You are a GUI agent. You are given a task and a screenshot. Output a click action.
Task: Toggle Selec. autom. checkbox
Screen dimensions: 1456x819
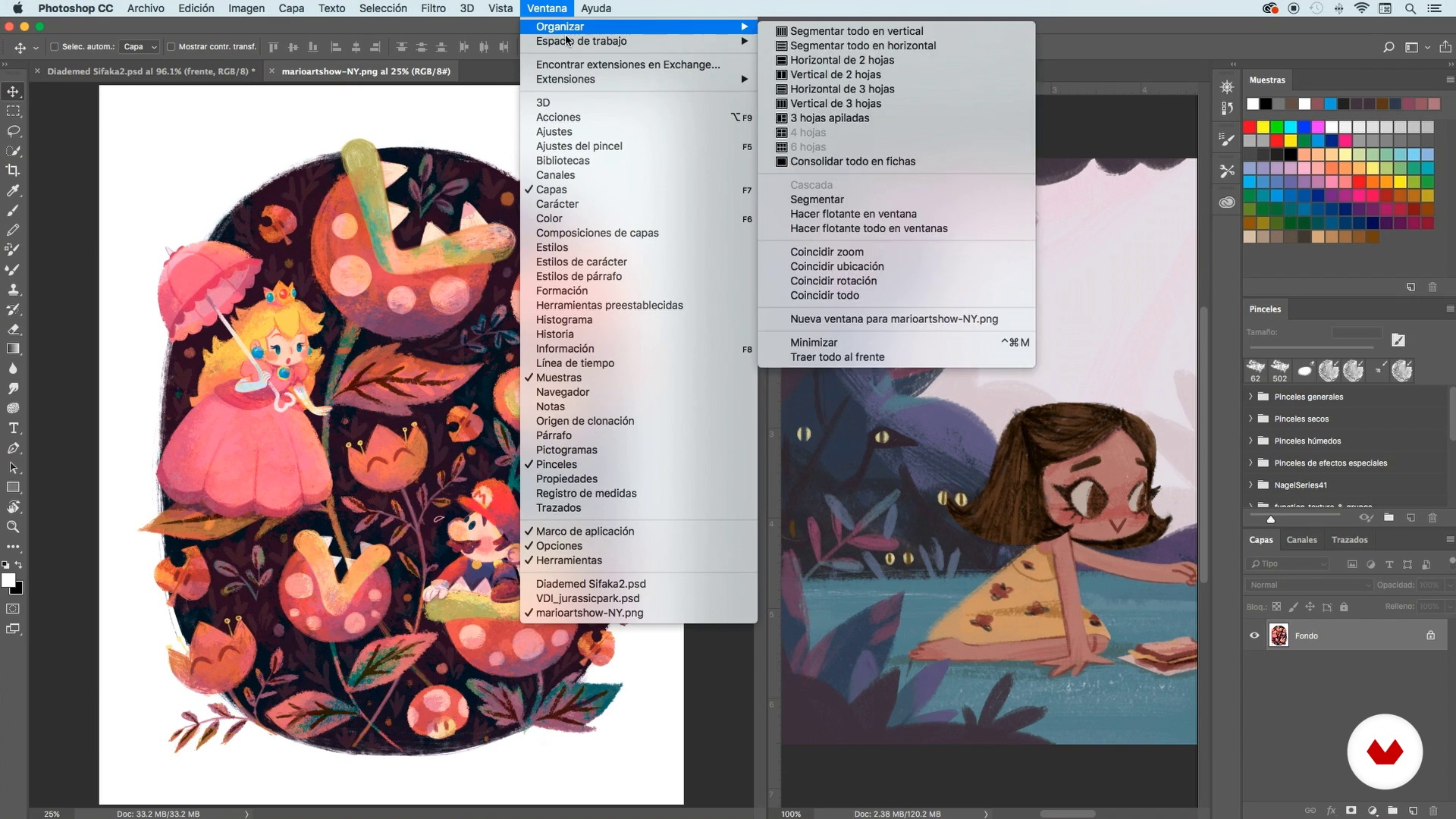55,47
